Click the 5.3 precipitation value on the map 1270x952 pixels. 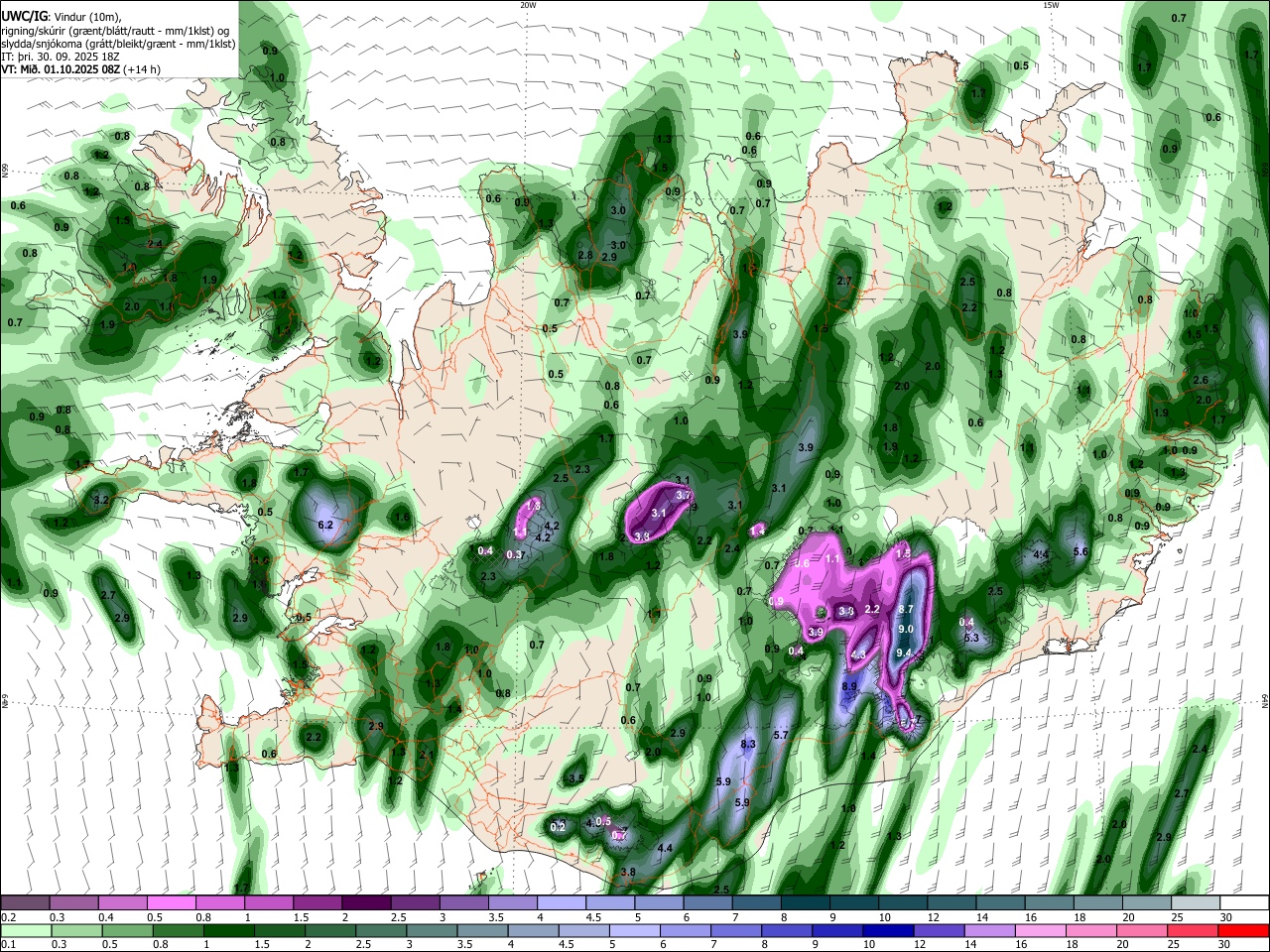tap(971, 638)
